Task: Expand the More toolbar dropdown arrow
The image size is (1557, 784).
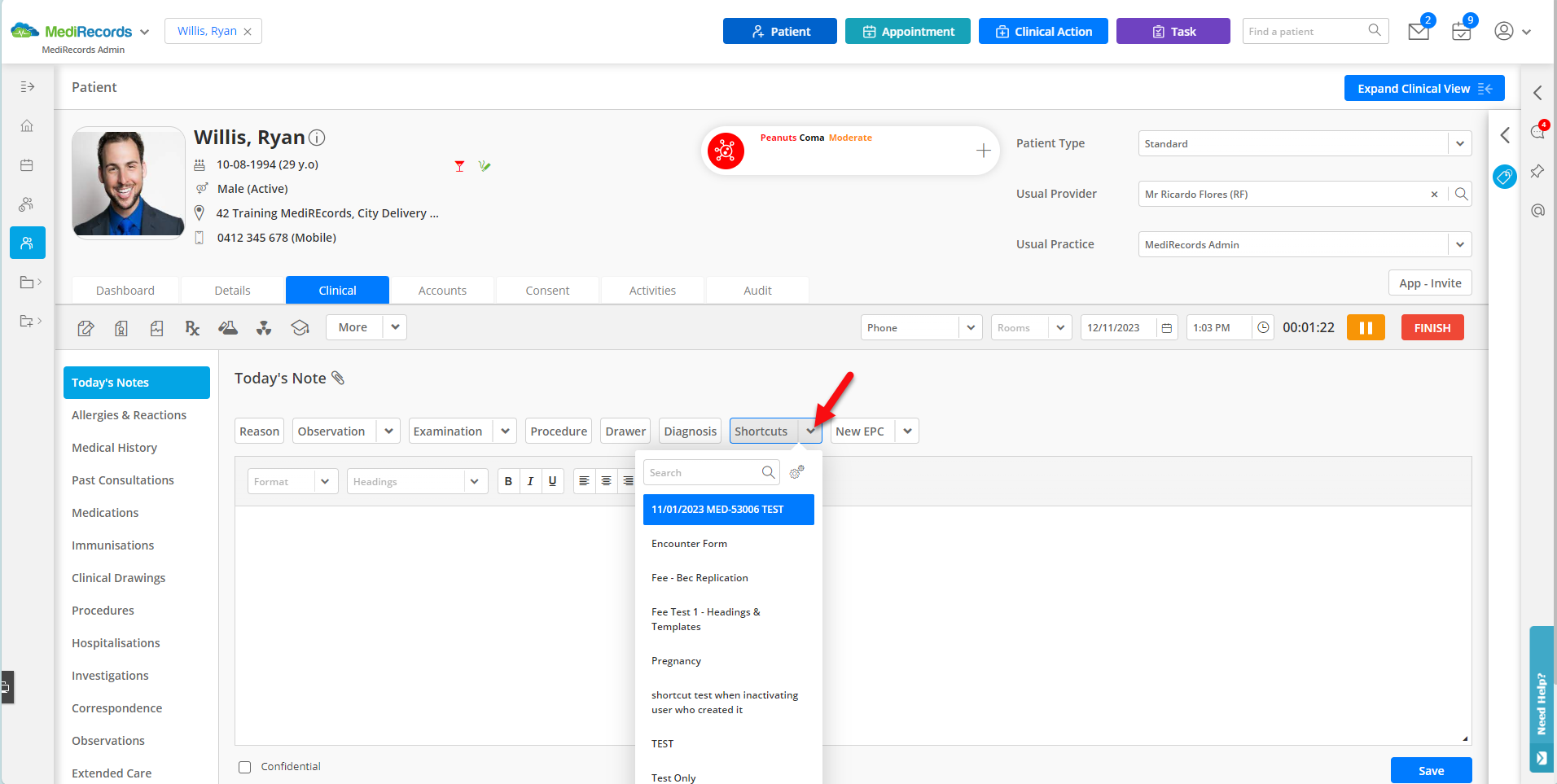Action: click(395, 327)
